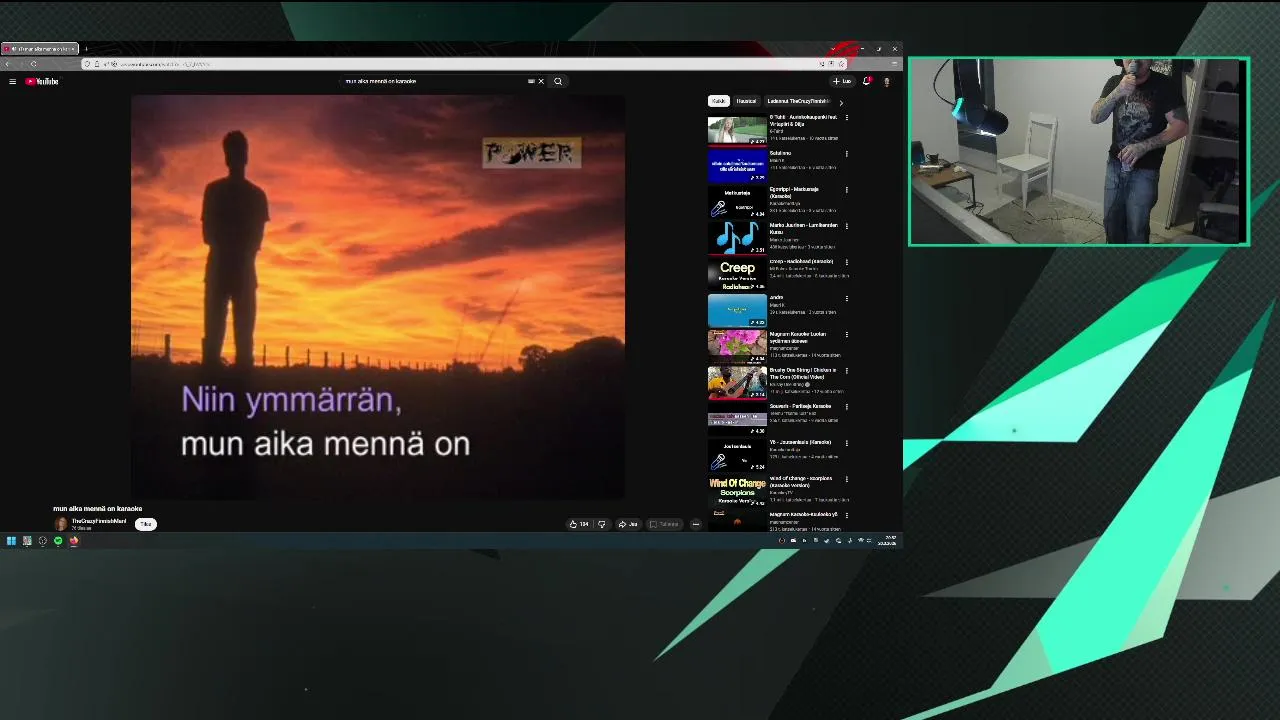
Task: Open YouTube notifications bell
Action: (867, 82)
